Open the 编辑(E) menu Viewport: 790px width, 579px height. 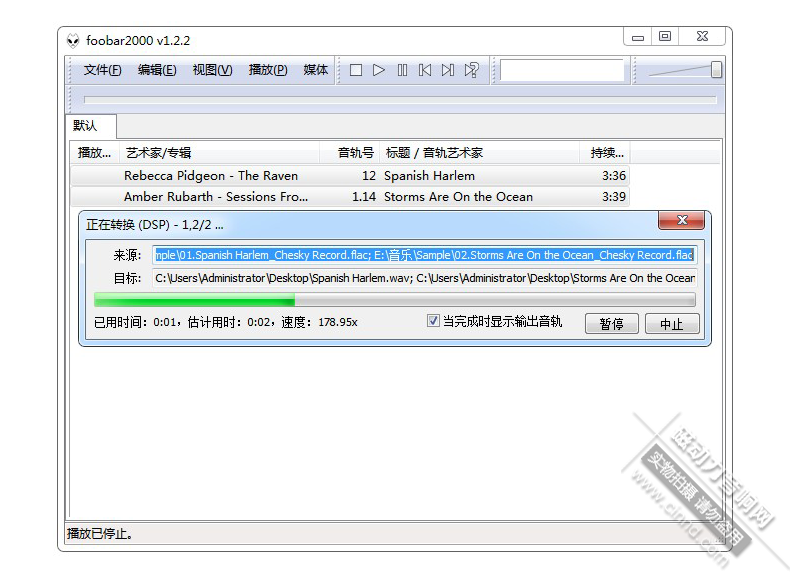157,70
